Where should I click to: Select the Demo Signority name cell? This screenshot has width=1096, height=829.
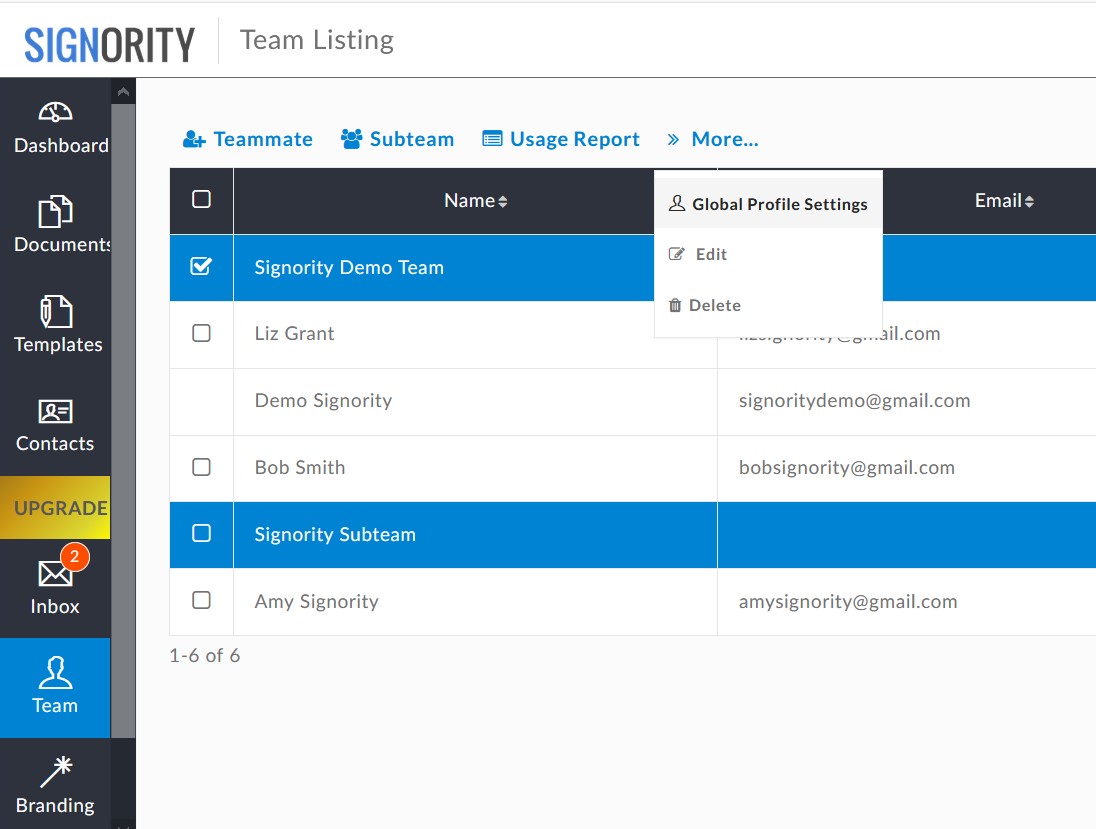click(323, 401)
